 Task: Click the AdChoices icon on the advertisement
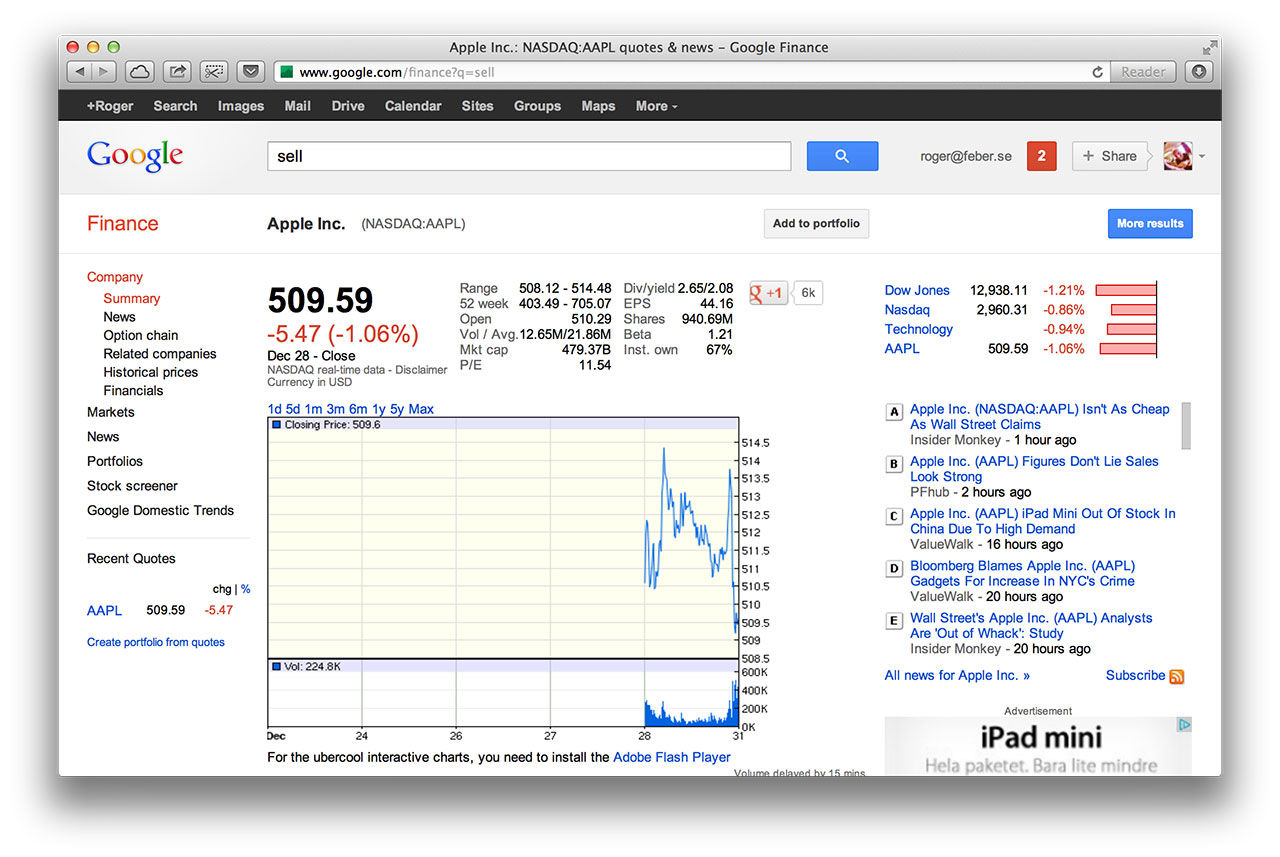click(x=1184, y=725)
